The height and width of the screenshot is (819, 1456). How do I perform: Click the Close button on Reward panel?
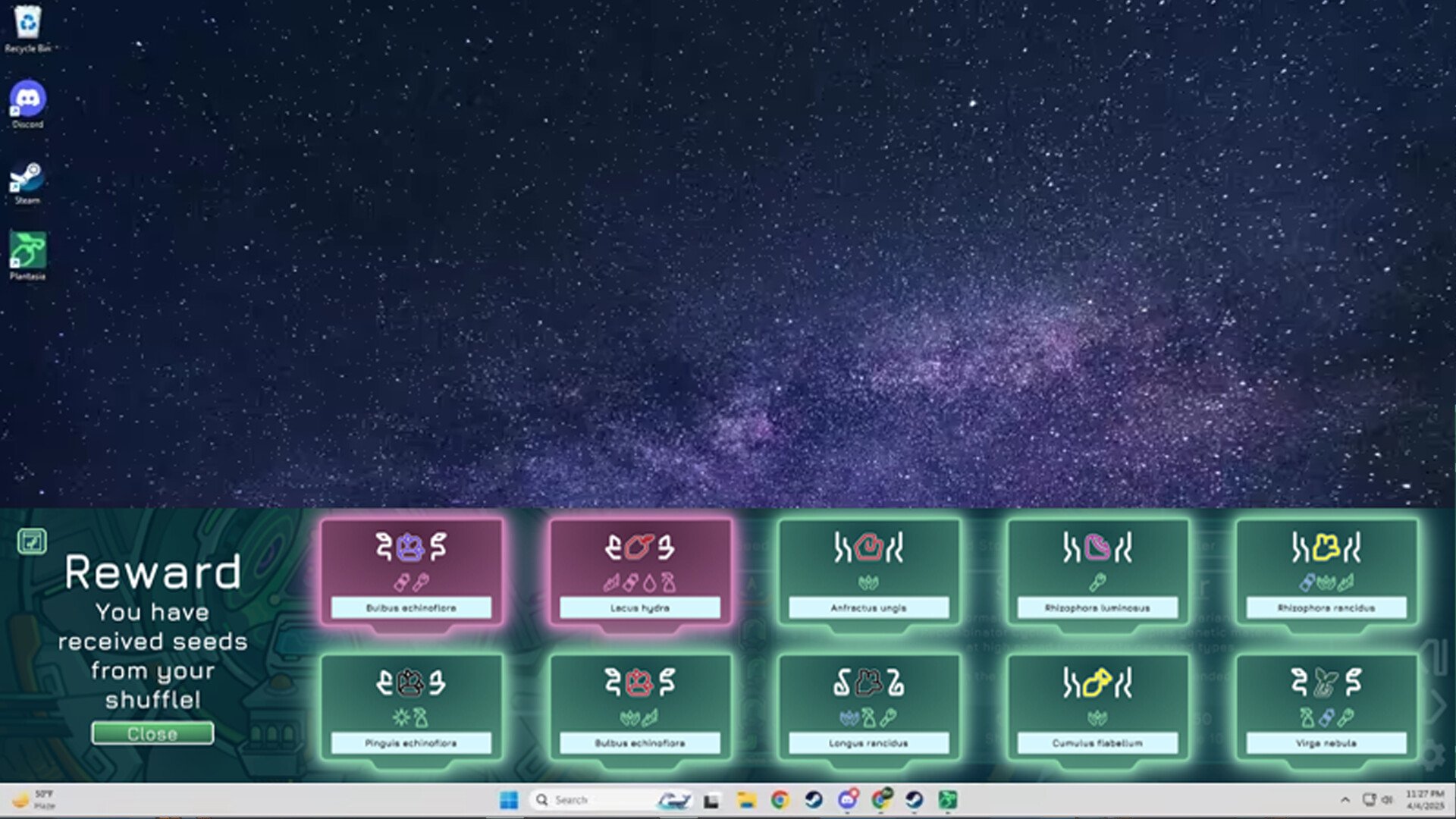pos(152,733)
